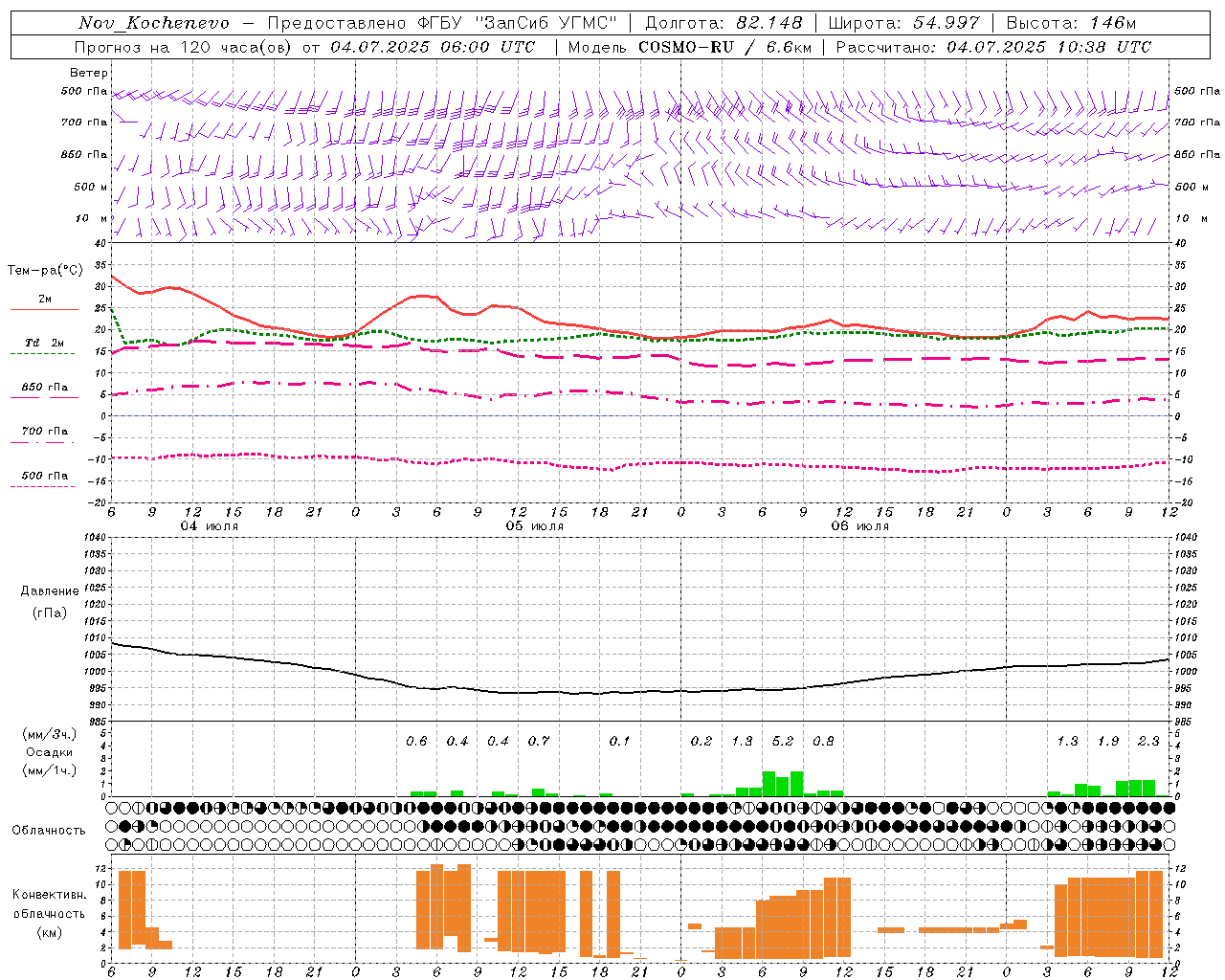Screen dimensions: 1225x980
Task: Click the Td 2м dew point legend entry
Action: [44, 346]
